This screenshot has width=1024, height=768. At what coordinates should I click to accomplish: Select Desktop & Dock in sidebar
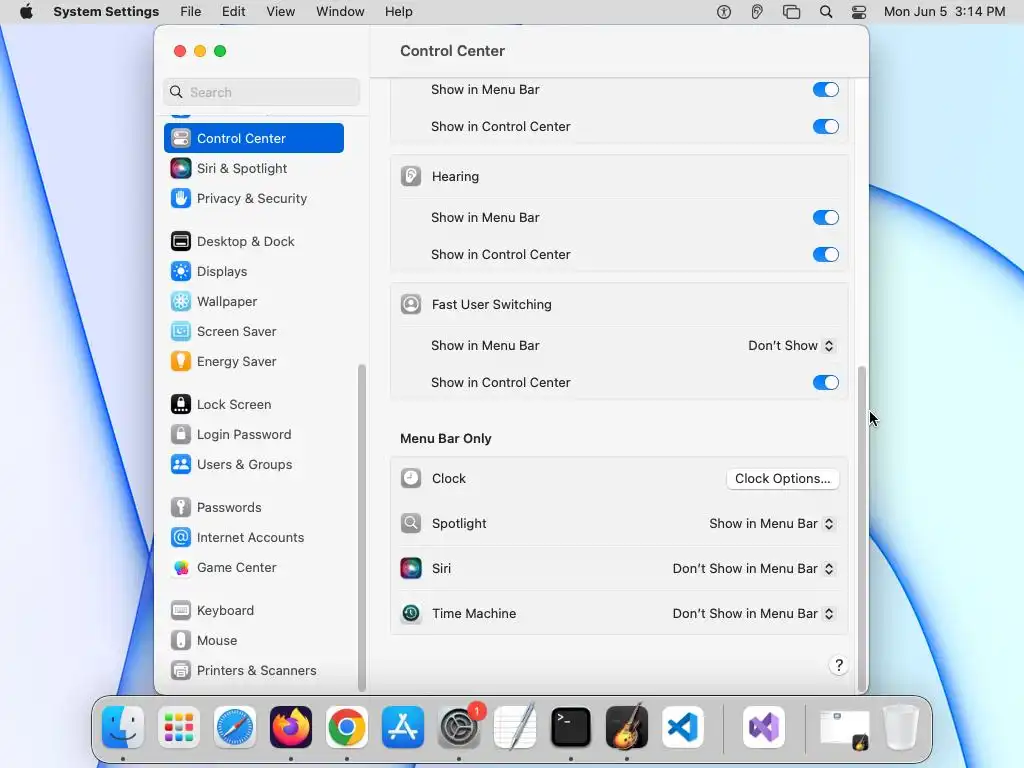click(253, 242)
